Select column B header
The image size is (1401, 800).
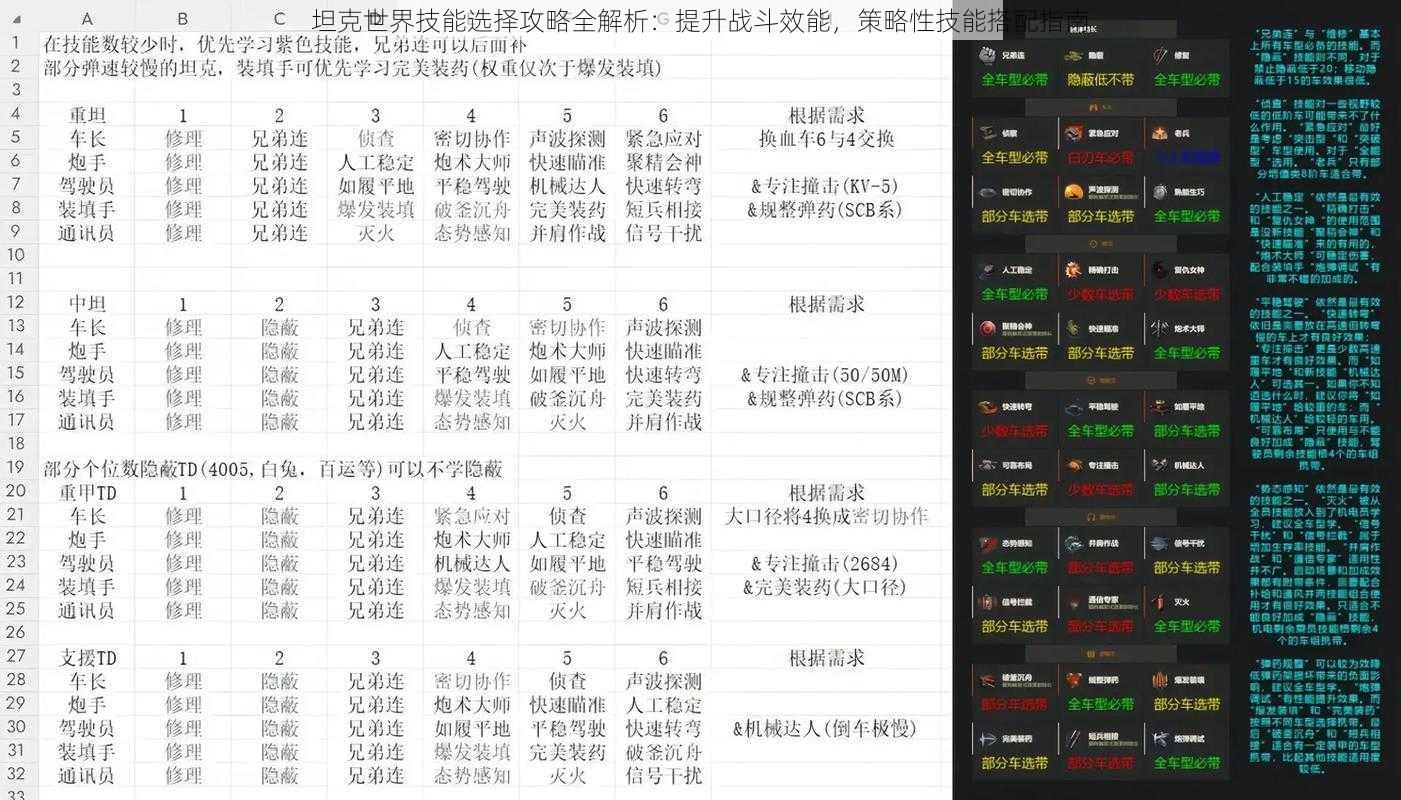pos(183,19)
